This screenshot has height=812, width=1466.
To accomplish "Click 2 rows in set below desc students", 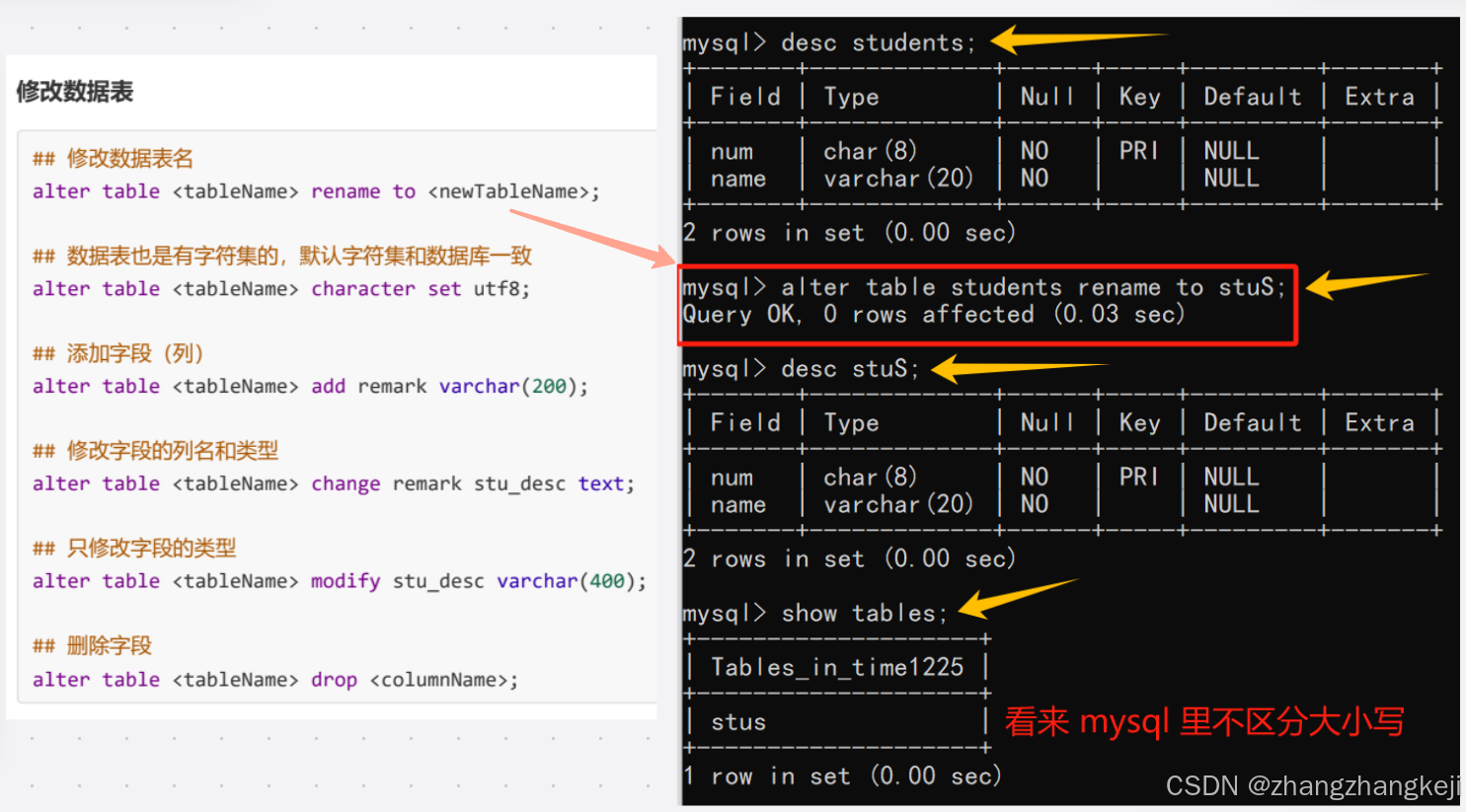I will pos(849,233).
